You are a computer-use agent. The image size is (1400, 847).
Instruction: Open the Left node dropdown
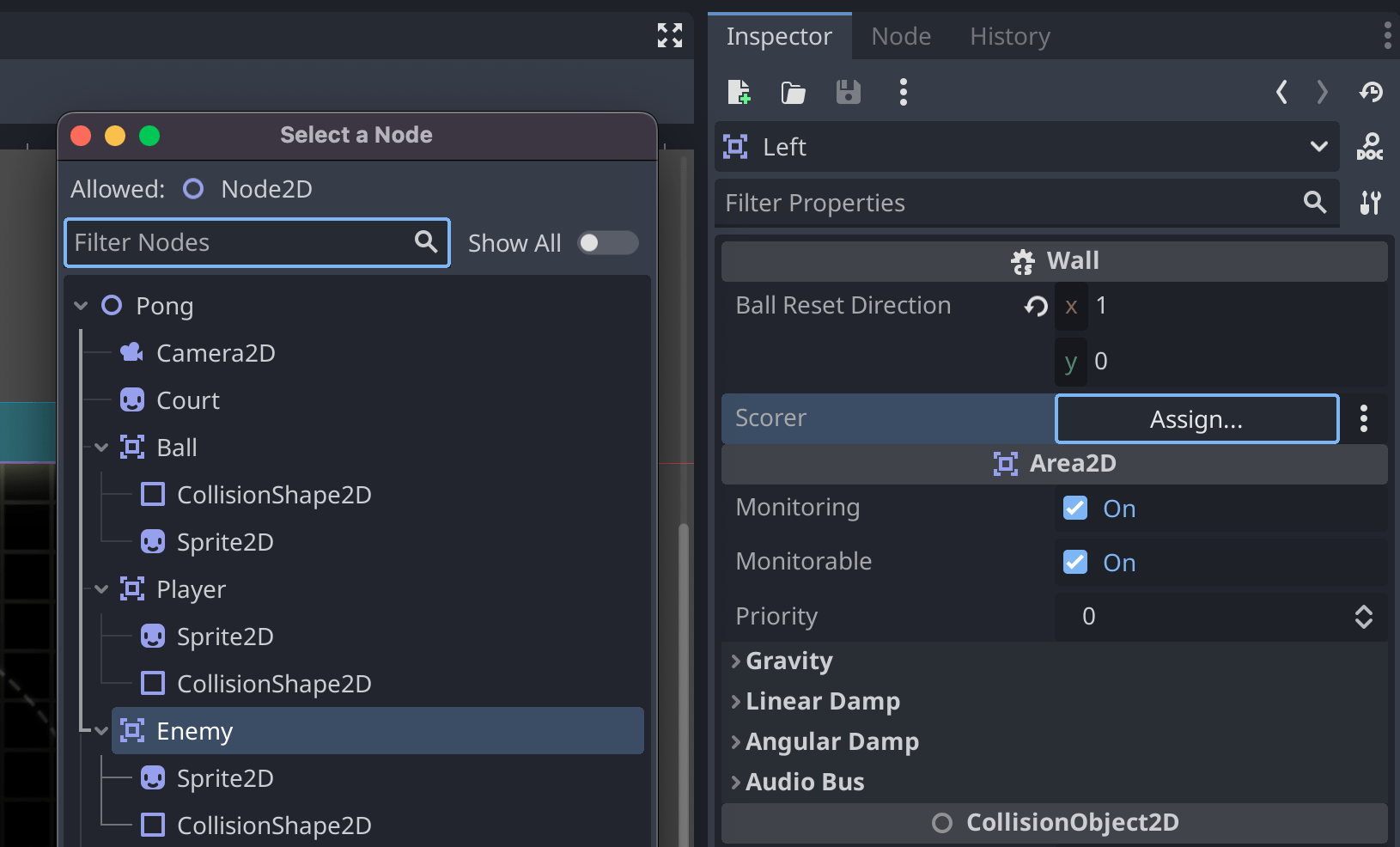click(1318, 147)
